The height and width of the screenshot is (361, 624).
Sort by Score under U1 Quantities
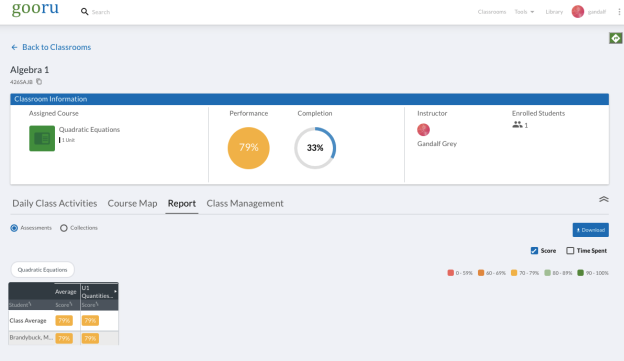[x=90, y=305]
